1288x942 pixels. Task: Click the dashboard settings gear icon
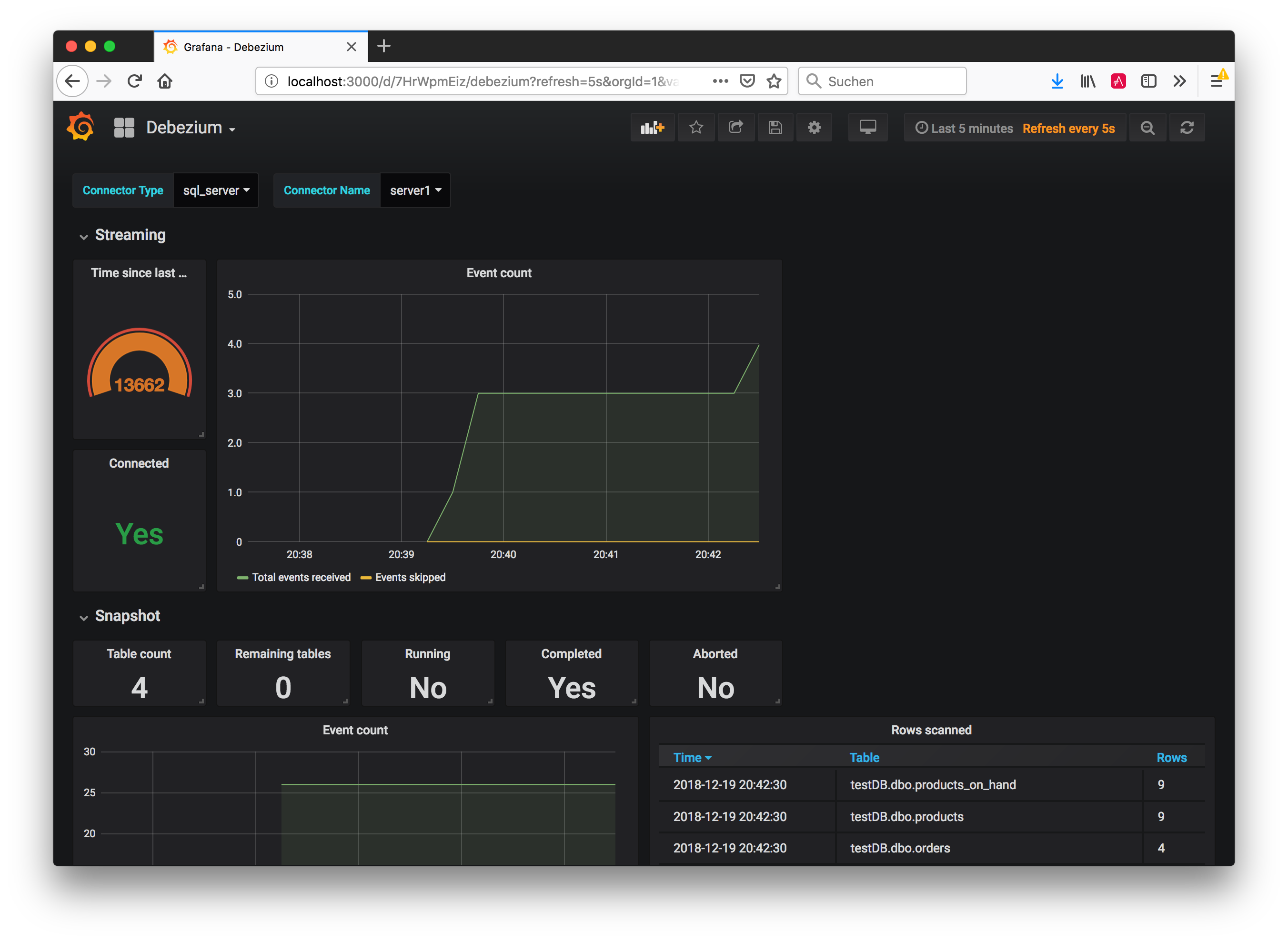815,127
